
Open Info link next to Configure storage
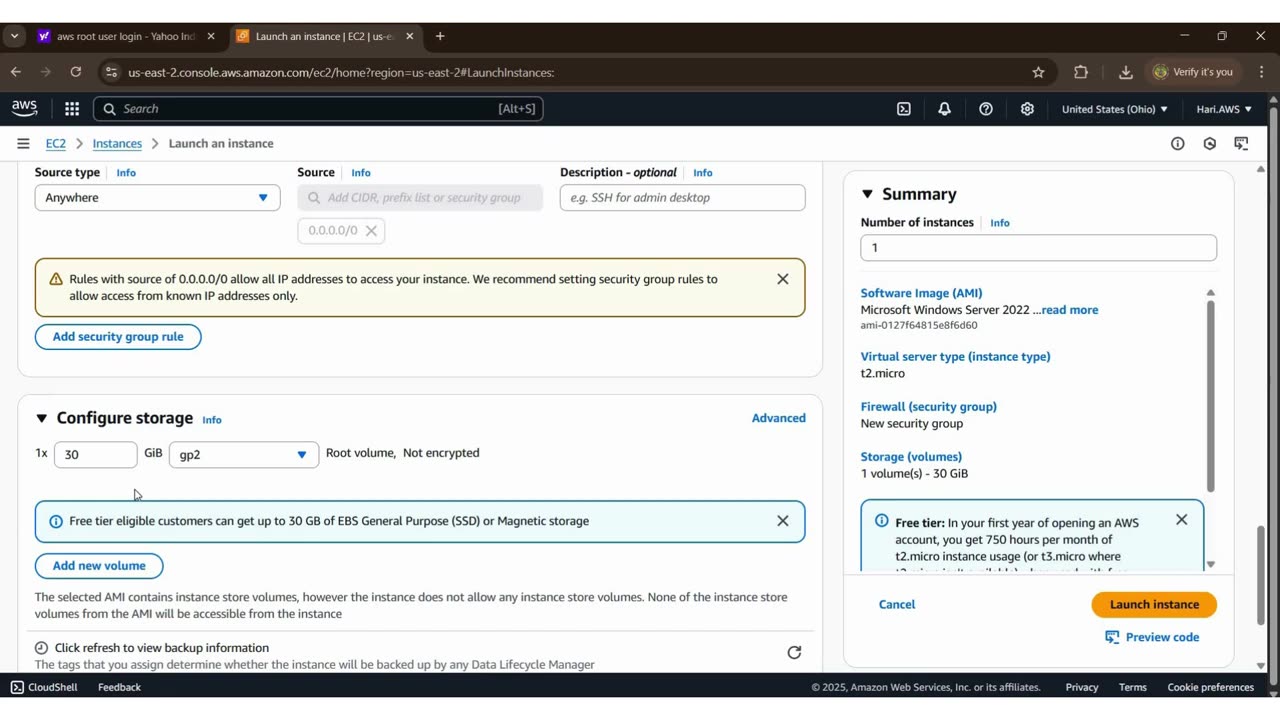click(x=212, y=420)
